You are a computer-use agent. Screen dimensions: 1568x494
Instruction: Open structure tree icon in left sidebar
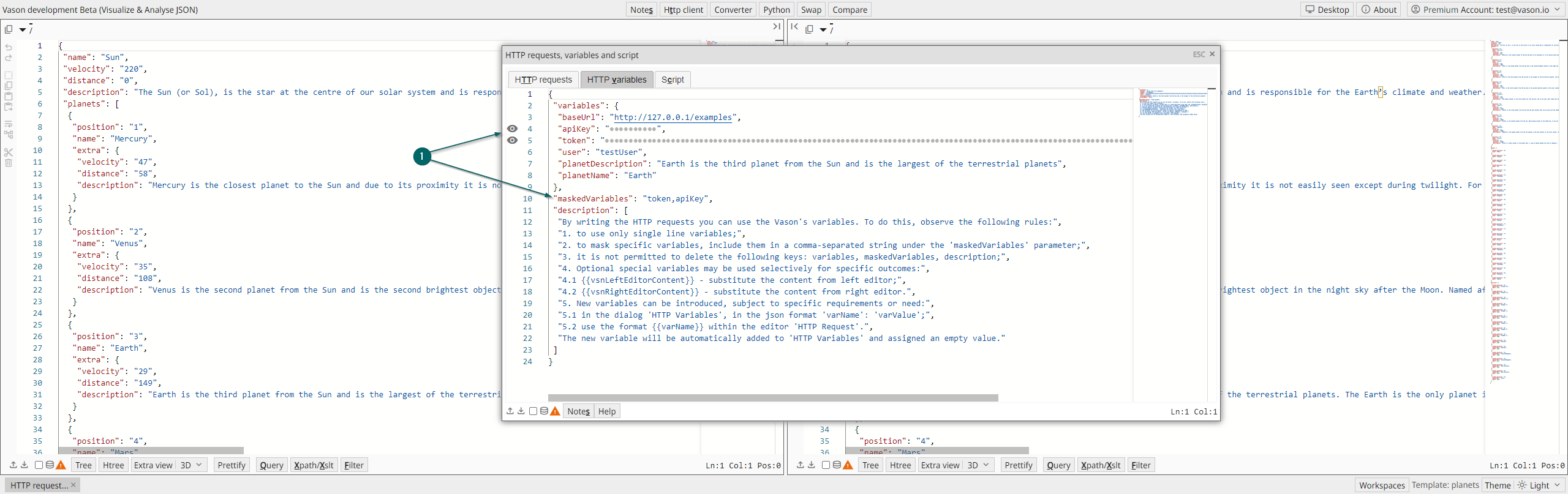point(9,135)
